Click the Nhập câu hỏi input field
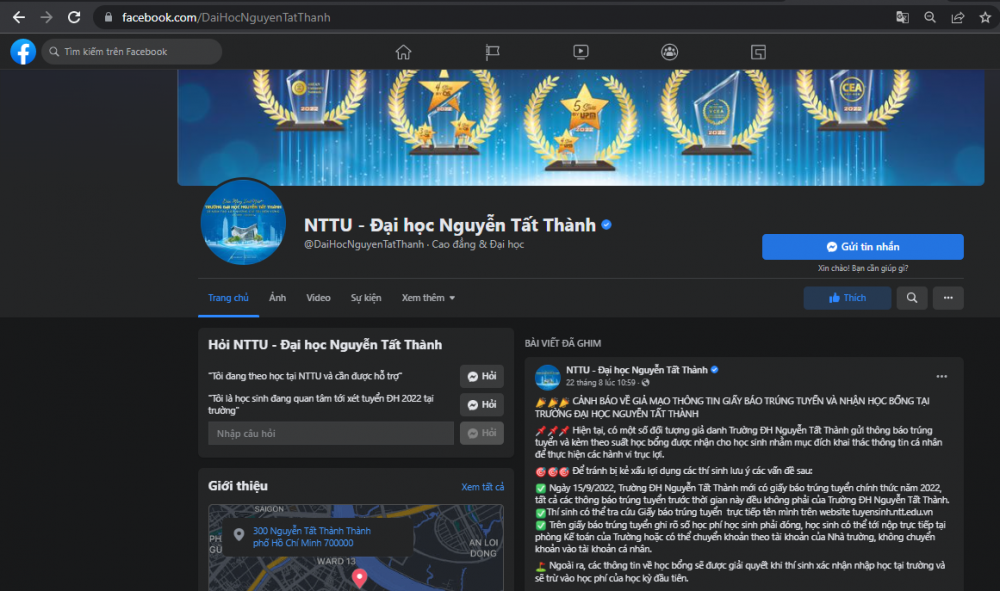Viewport: 1000px width, 591px height. point(330,434)
